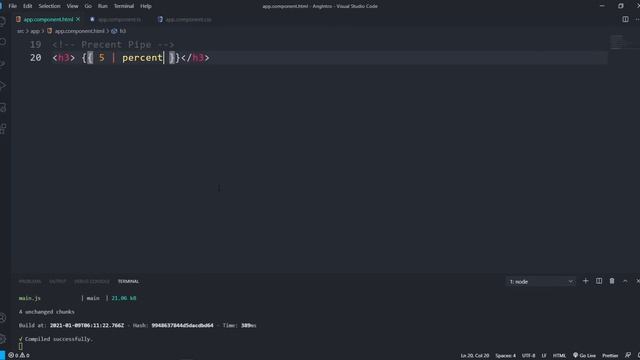Open the Manage gear in activity bar
The image size is (640, 360).
pyautogui.click(x=3, y=339)
